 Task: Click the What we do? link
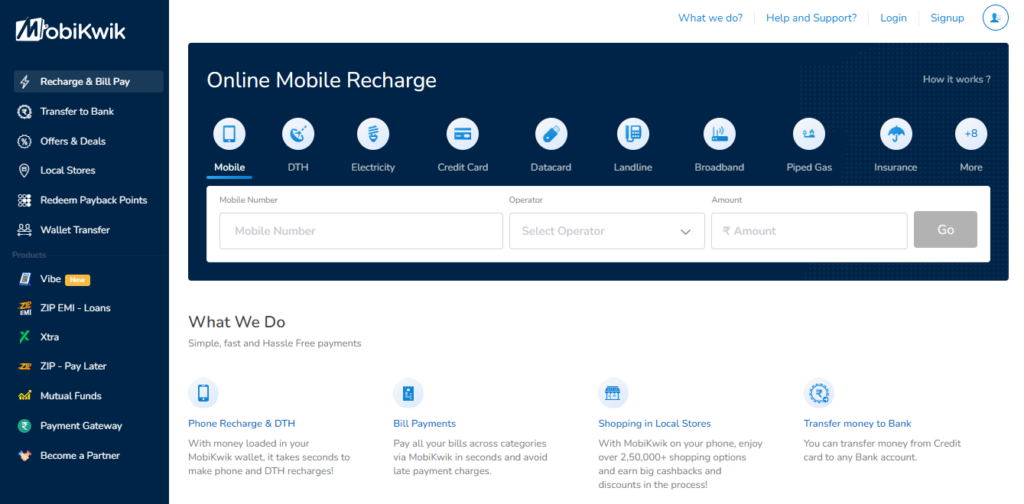click(x=710, y=18)
